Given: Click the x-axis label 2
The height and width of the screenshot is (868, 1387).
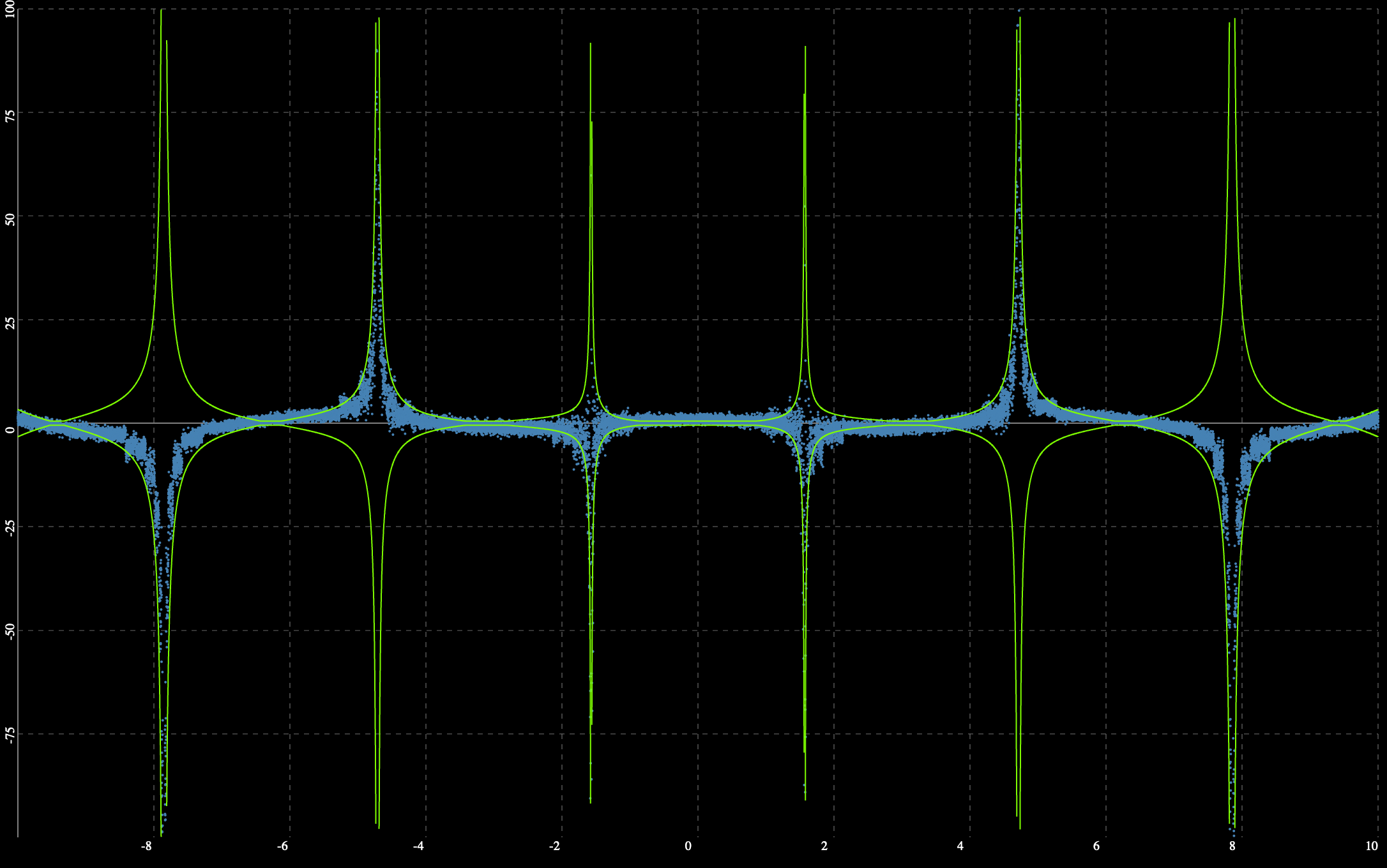Looking at the screenshot, I should [x=824, y=846].
